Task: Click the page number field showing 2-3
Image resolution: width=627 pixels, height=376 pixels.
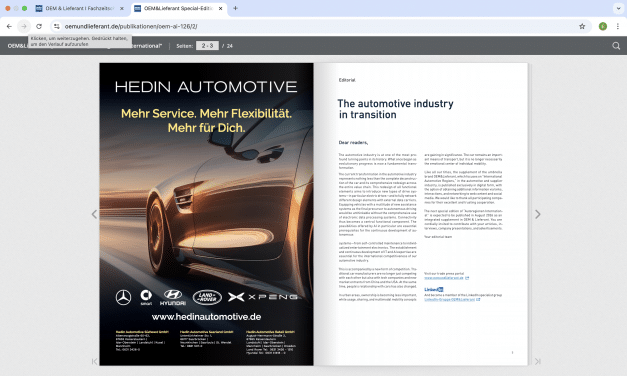Action: (x=207, y=46)
